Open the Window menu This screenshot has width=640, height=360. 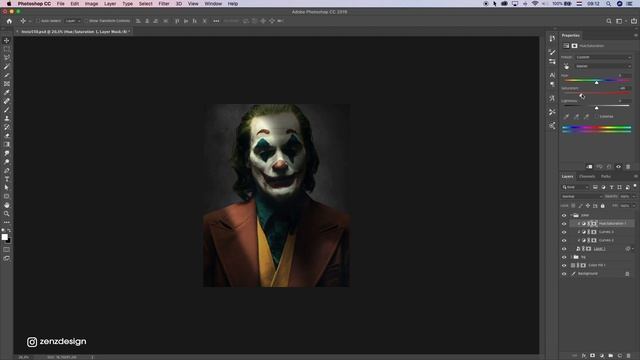tap(213, 4)
